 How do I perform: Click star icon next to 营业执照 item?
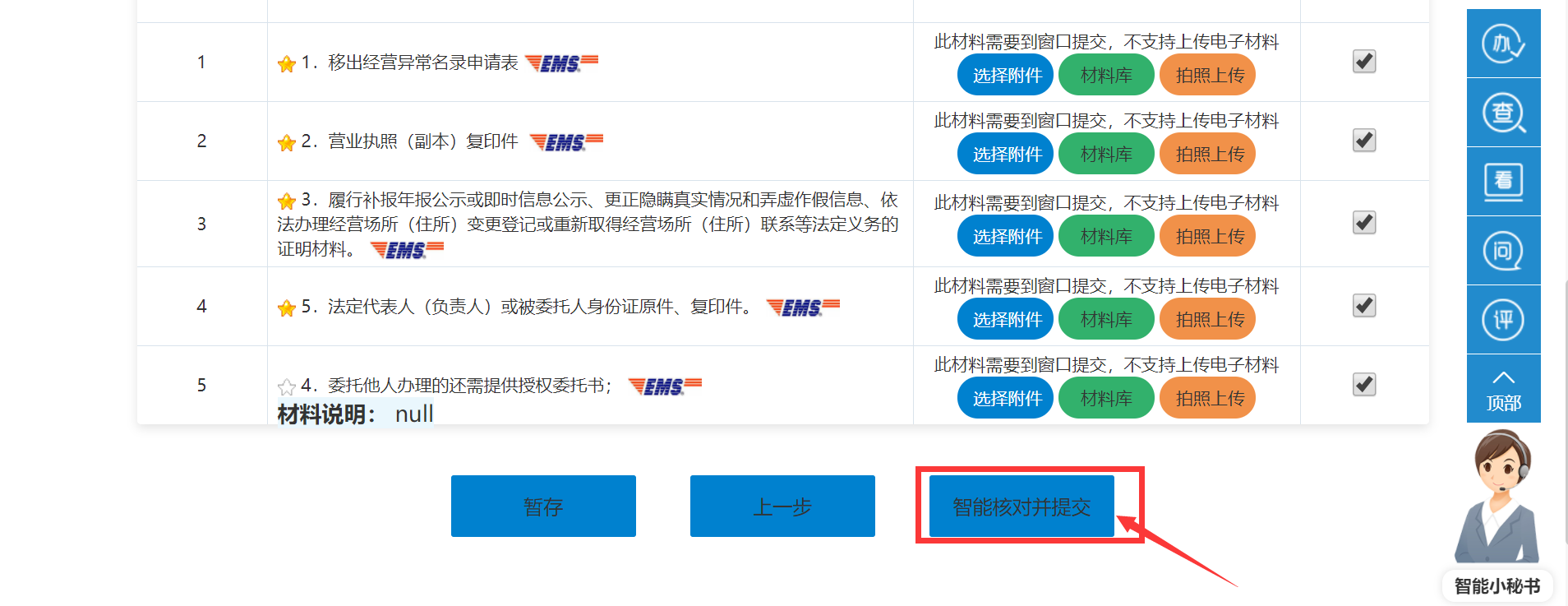coord(287,143)
